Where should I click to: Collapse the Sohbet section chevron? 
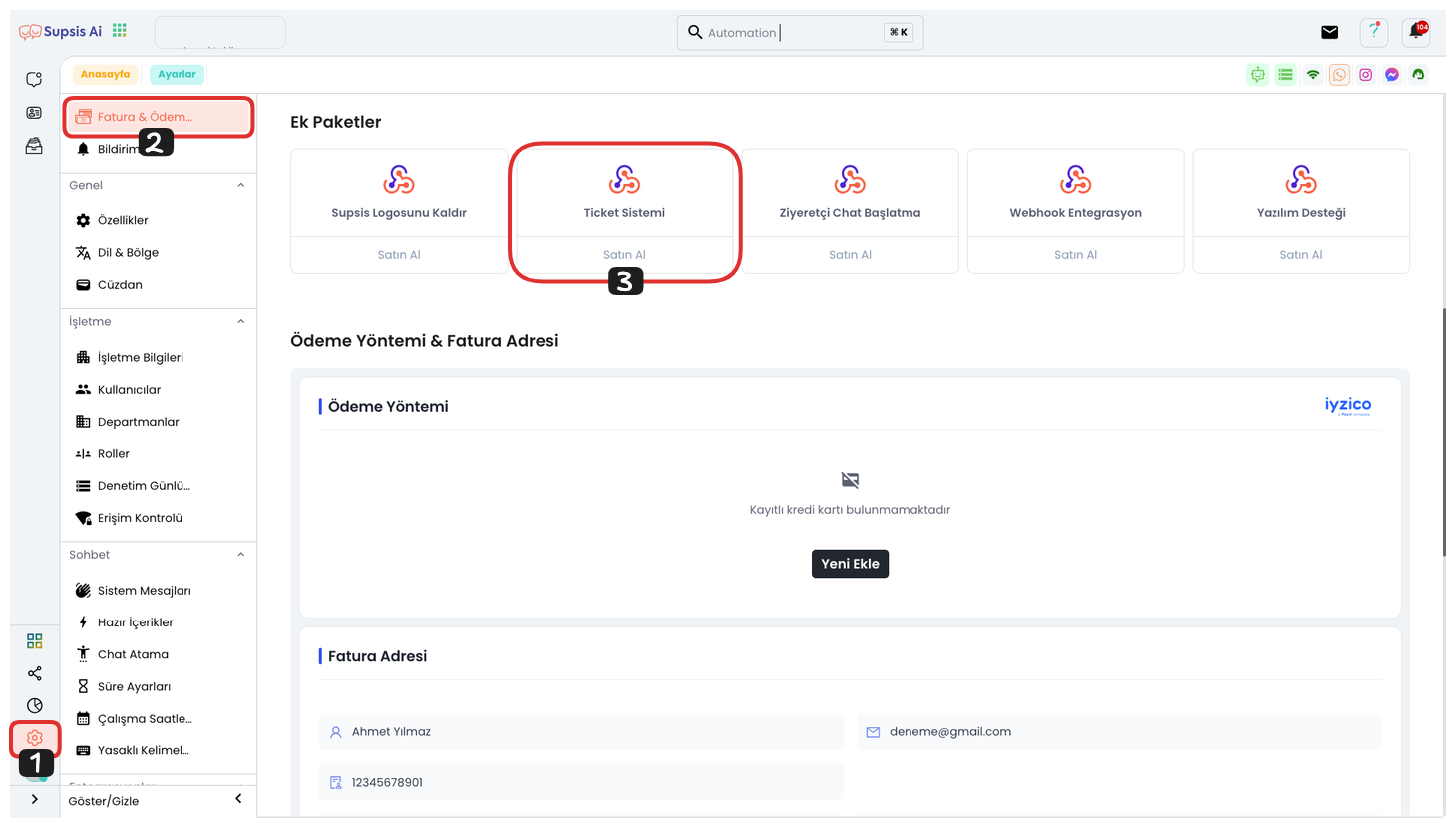(x=240, y=554)
